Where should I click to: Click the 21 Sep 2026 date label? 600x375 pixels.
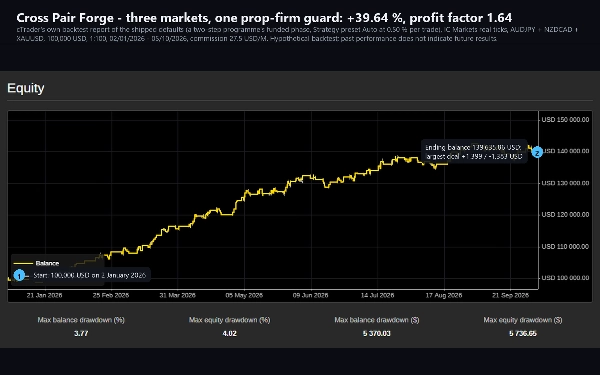pos(510,295)
